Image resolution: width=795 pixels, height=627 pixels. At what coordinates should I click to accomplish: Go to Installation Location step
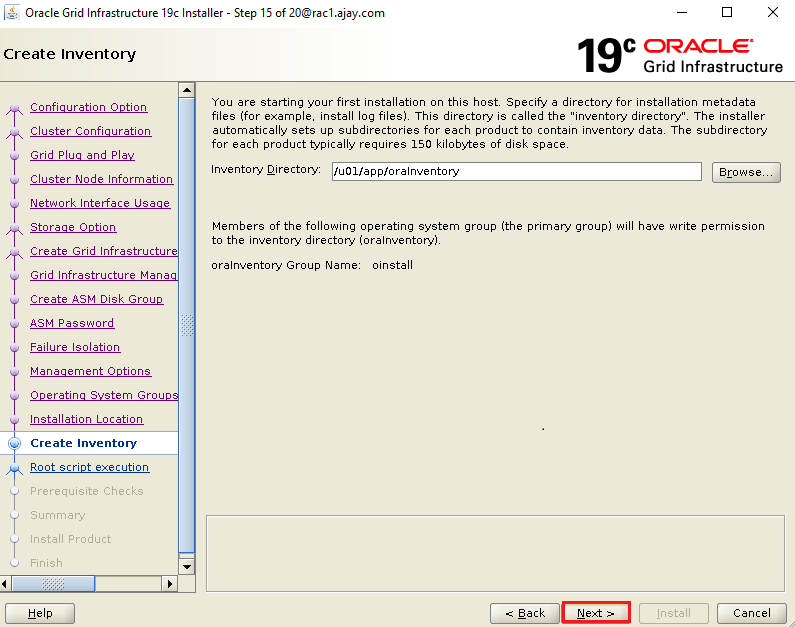86,419
